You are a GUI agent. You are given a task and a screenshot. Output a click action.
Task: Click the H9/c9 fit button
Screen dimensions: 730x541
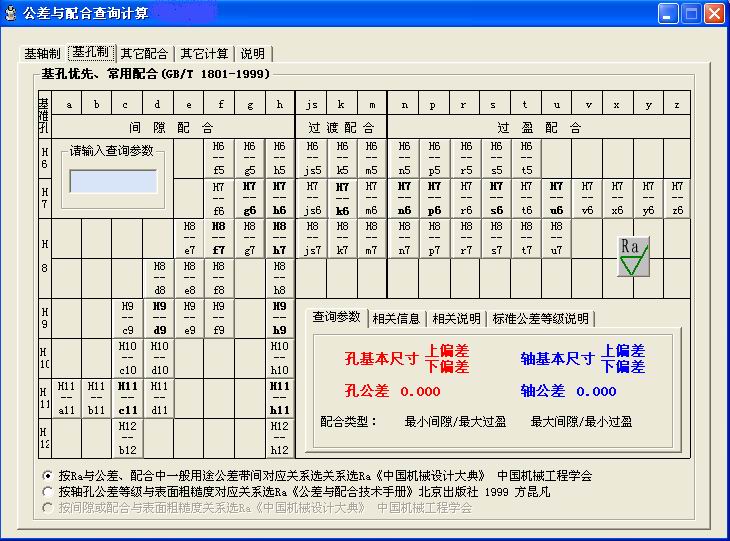click(x=128, y=318)
